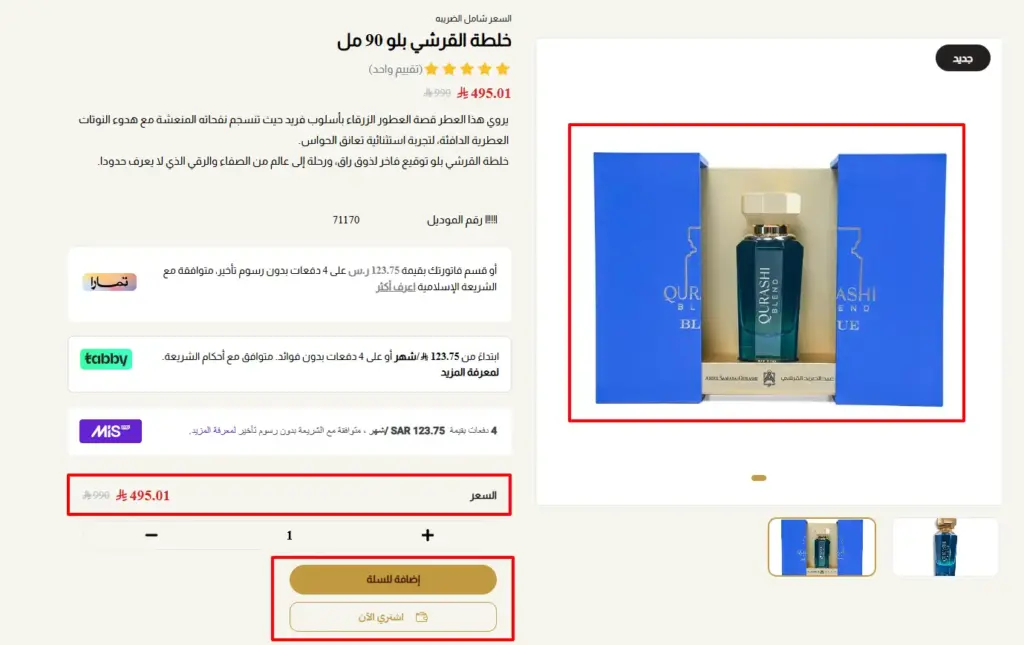Image resolution: width=1024 pixels, height=645 pixels.
Task: Click the Tamara payment logo
Action: click(109, 282)
